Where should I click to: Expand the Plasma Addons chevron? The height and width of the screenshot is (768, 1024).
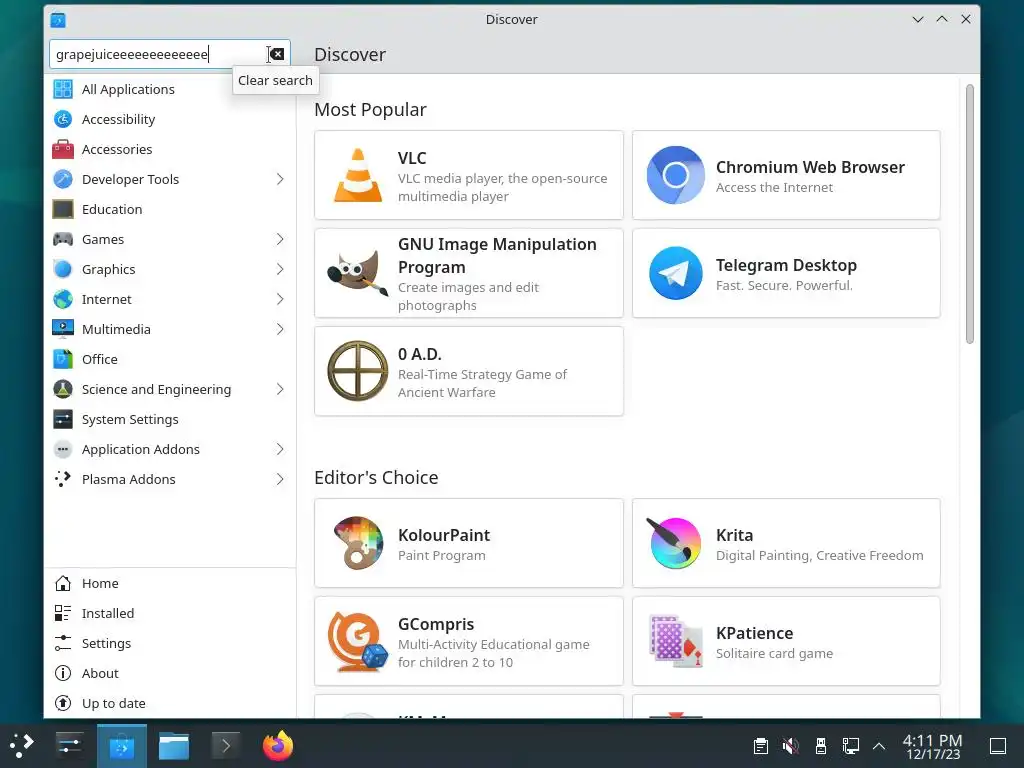(280, 479)
